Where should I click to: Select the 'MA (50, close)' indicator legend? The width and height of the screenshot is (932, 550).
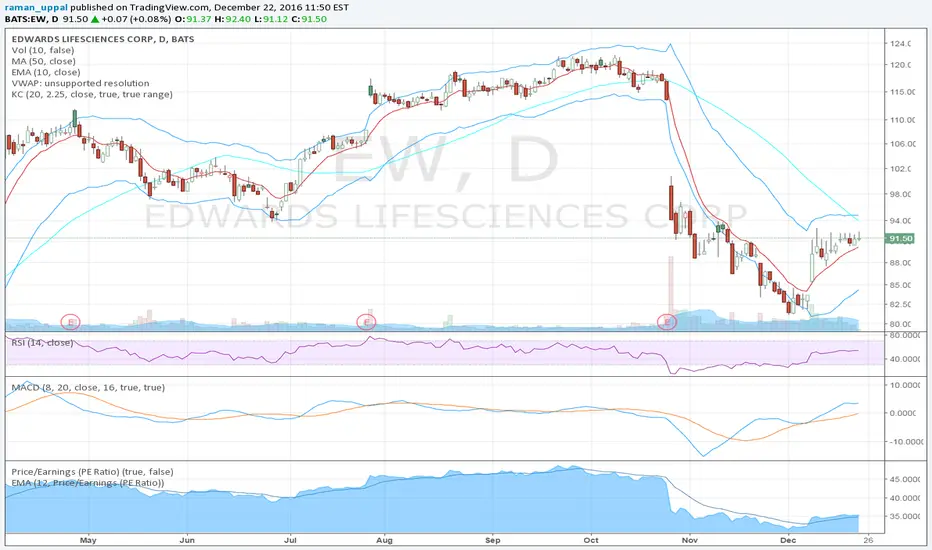coord(43,61)
